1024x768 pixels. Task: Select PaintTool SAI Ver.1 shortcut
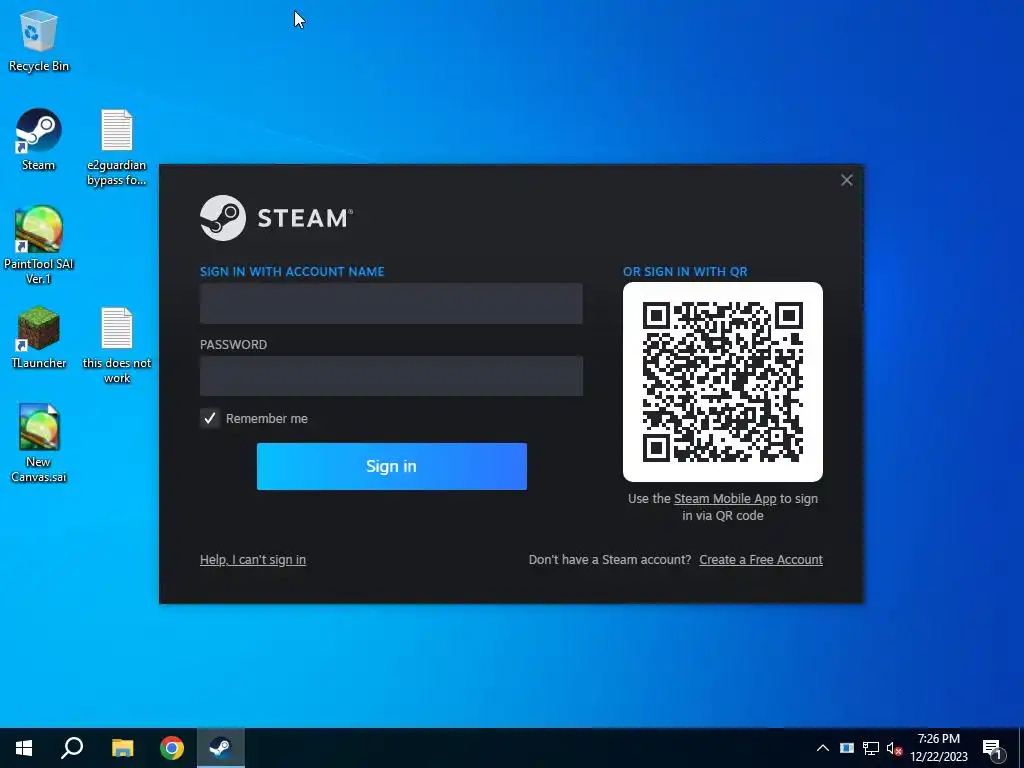(39, 246)
